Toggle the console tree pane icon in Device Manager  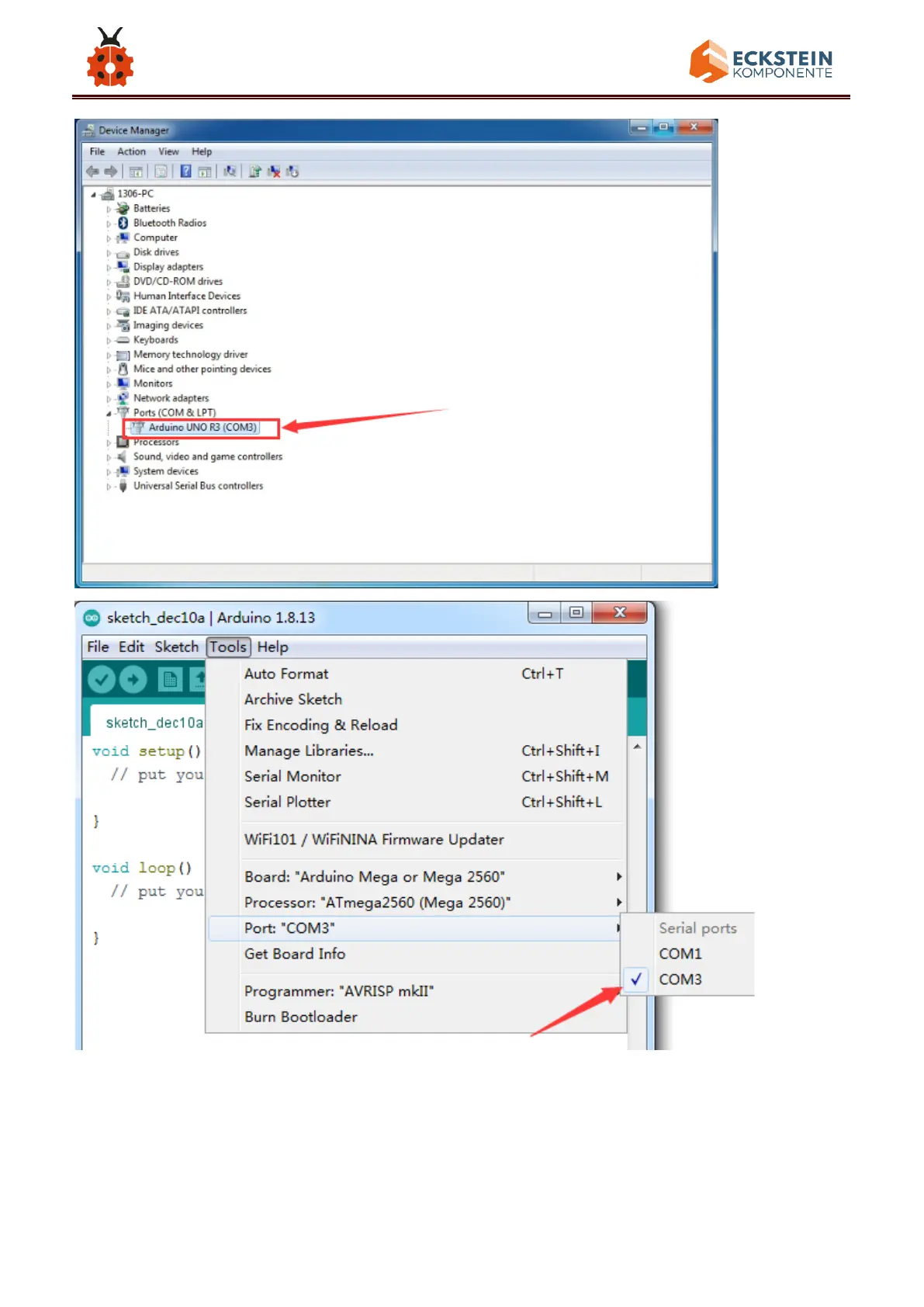(x=136, y=172)
